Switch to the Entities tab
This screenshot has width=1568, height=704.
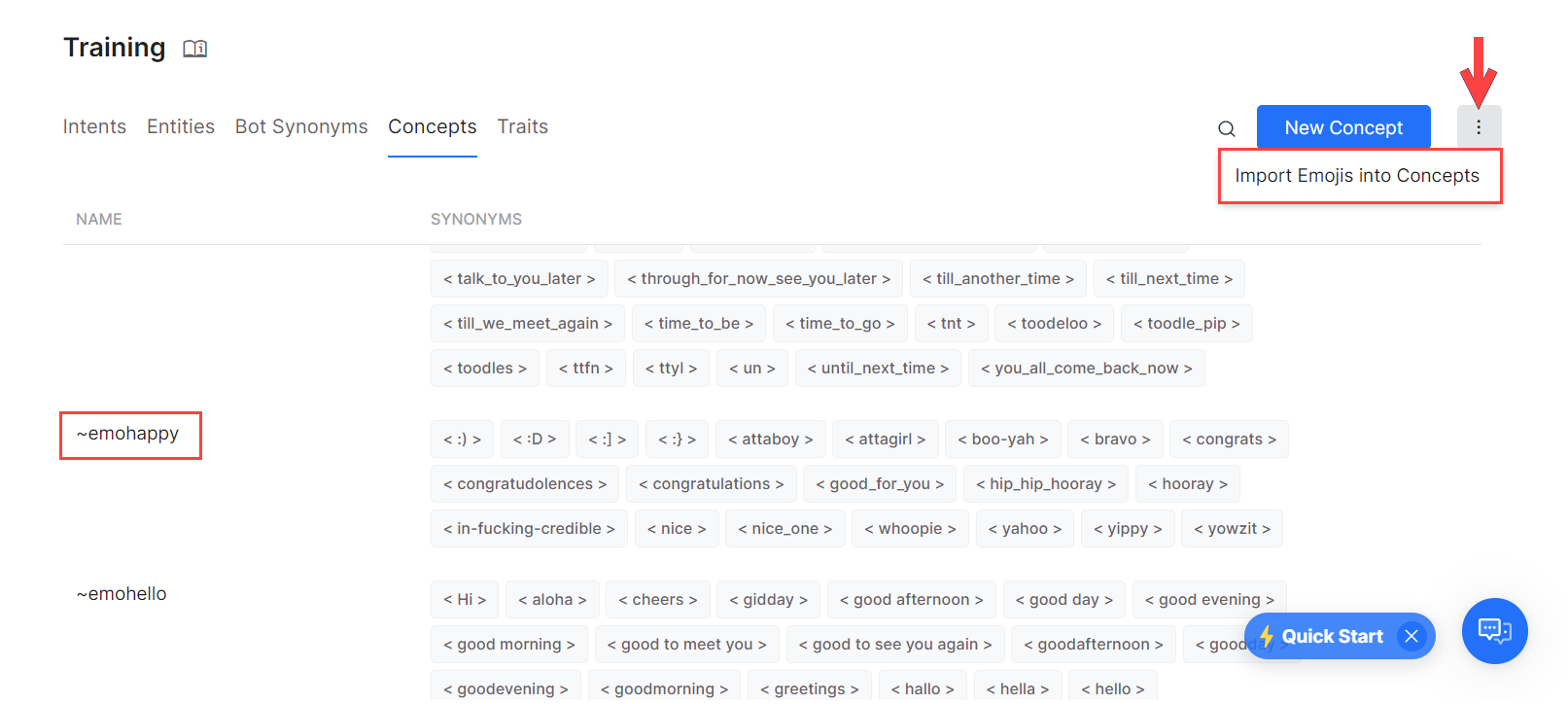tap(181, 127)
